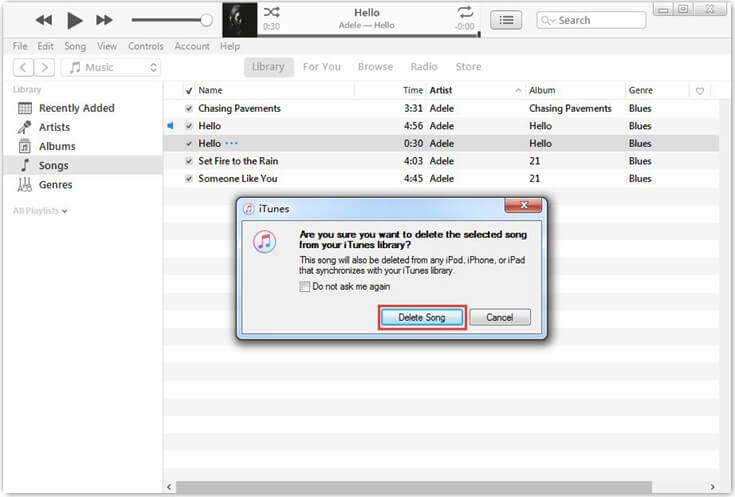Screen dimensions: 735x497
Task: Confirm with the Delete Song button
Action: point(421,317)
